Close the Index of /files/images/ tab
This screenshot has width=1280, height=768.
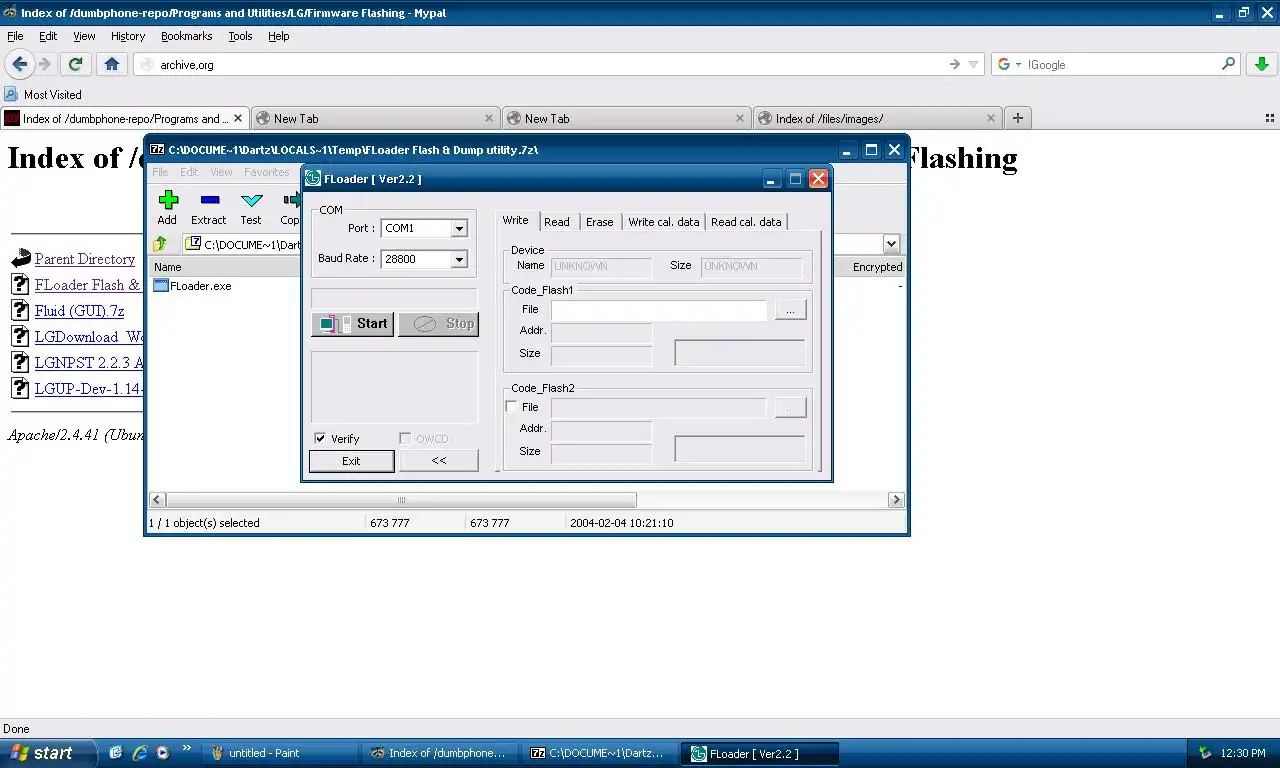coord(991,118)
